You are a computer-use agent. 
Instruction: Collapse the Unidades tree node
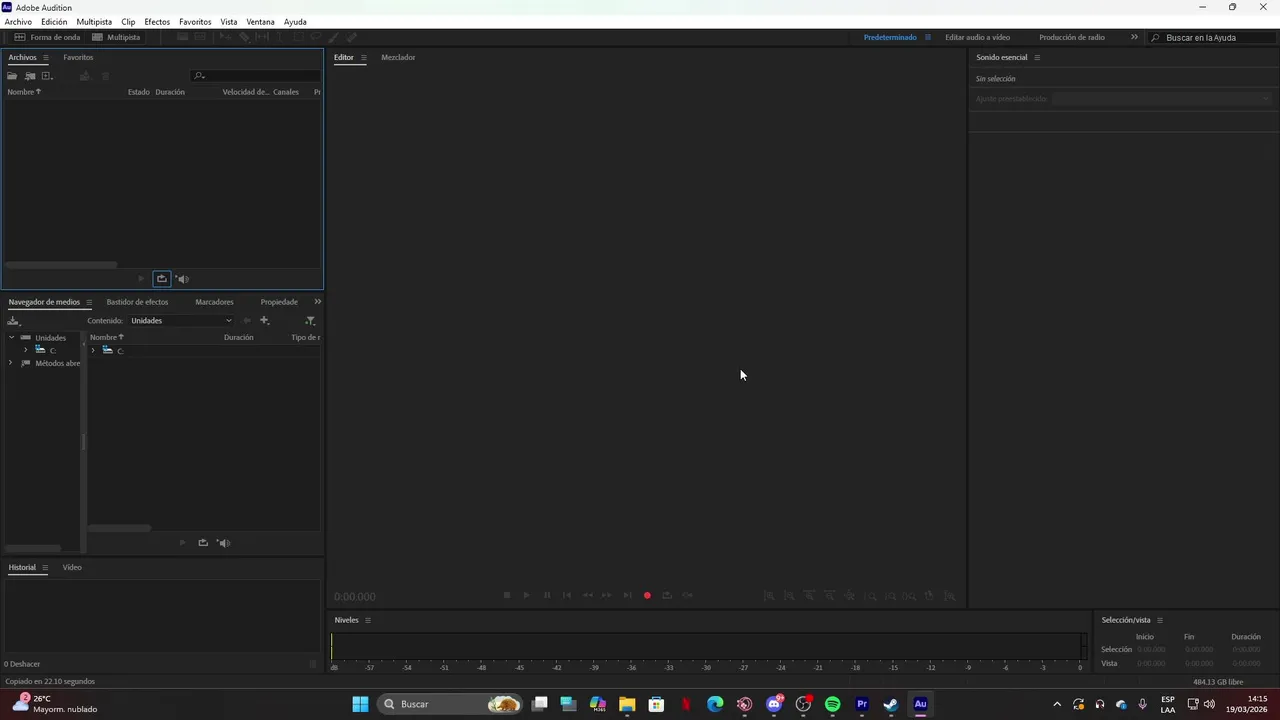[x=11, y=338]
